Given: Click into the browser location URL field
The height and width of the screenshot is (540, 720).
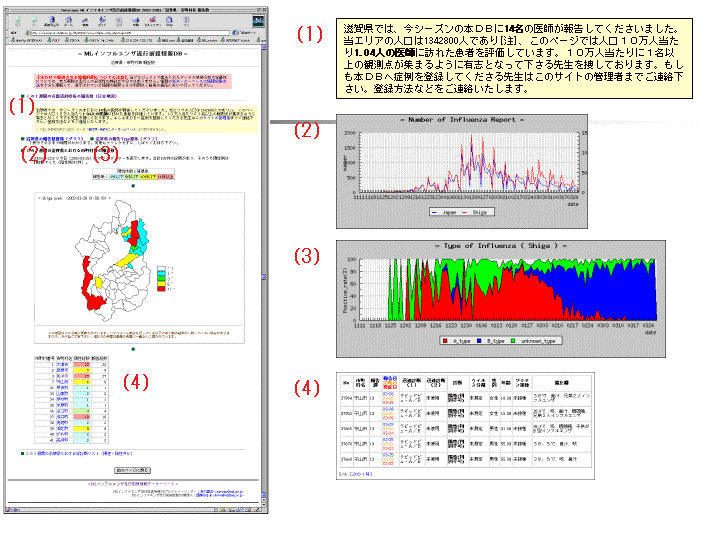Looking at the screenshot, I should 130,34.
